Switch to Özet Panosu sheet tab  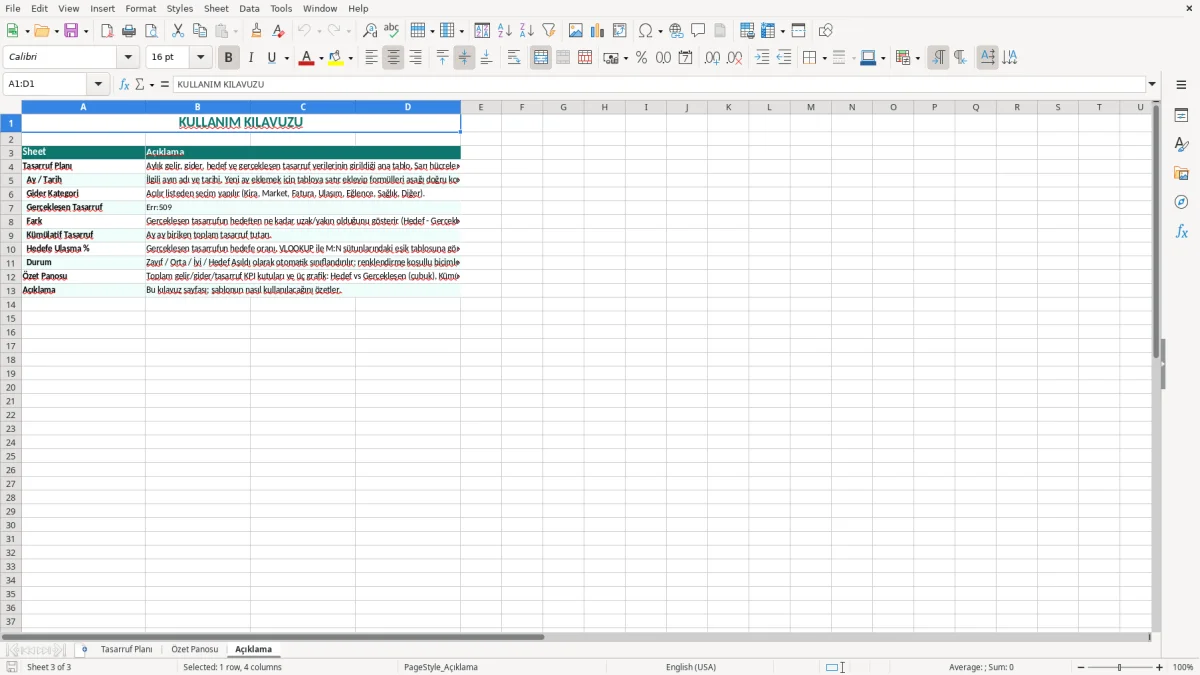[x=194, y=650]
